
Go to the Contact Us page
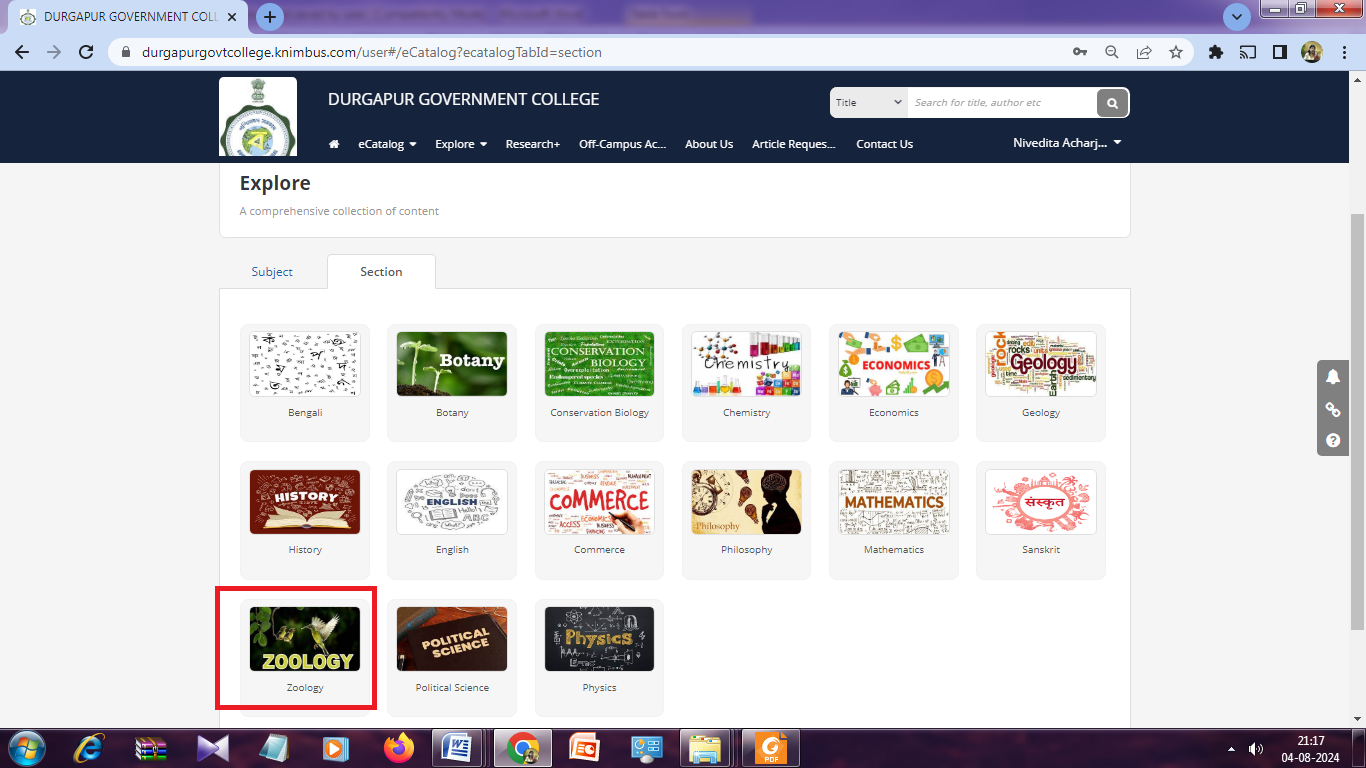884,144
